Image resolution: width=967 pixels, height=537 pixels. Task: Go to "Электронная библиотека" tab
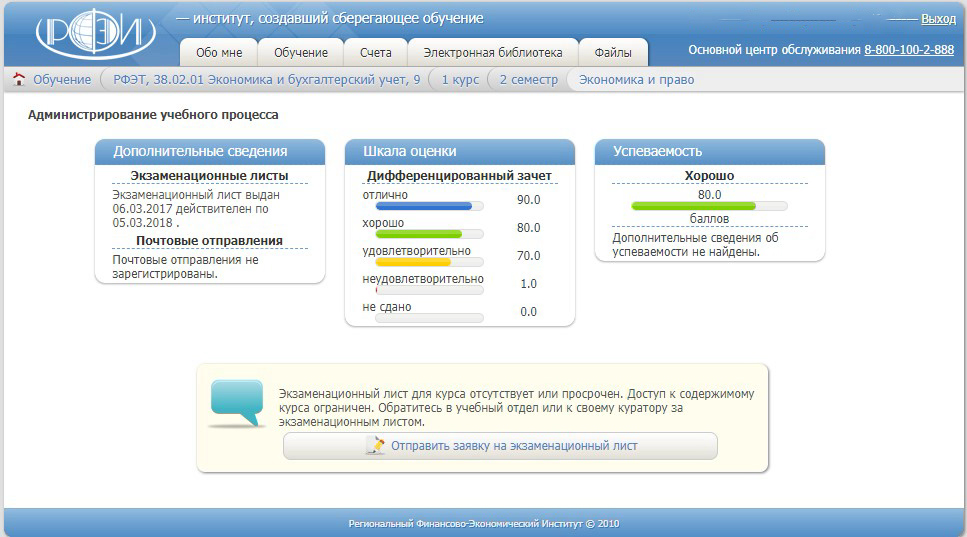pos(492,53)
